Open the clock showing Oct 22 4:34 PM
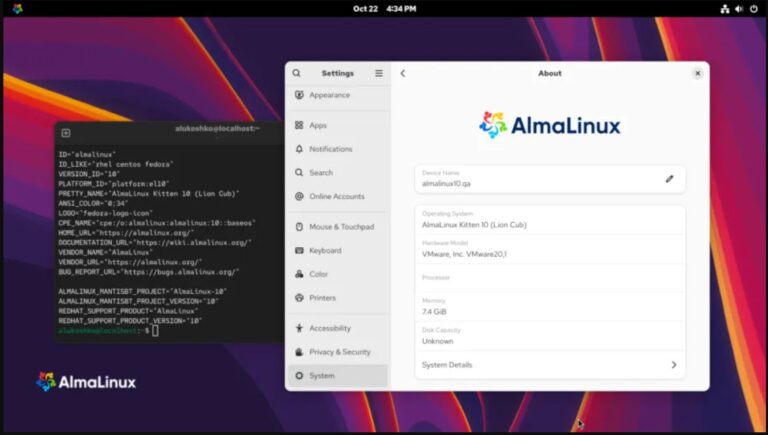This screenshot has height=435, width=768. coord(384,9)
